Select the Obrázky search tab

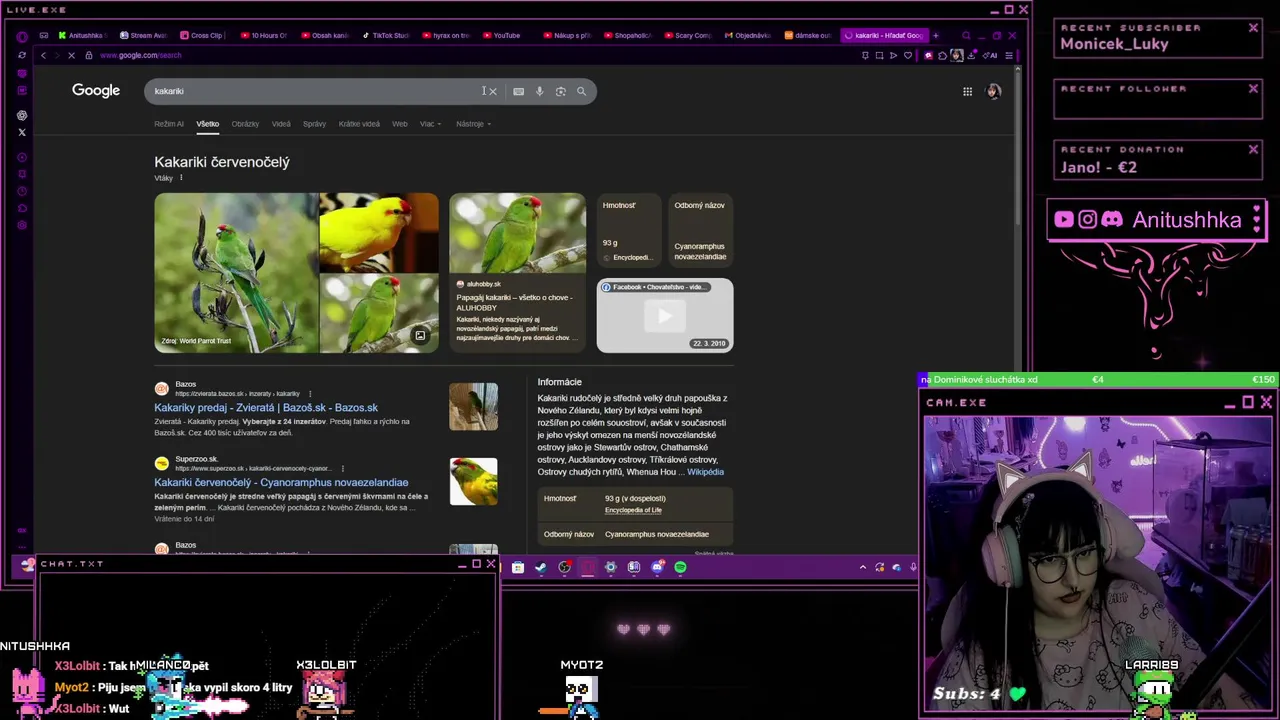tap(245, 124)
